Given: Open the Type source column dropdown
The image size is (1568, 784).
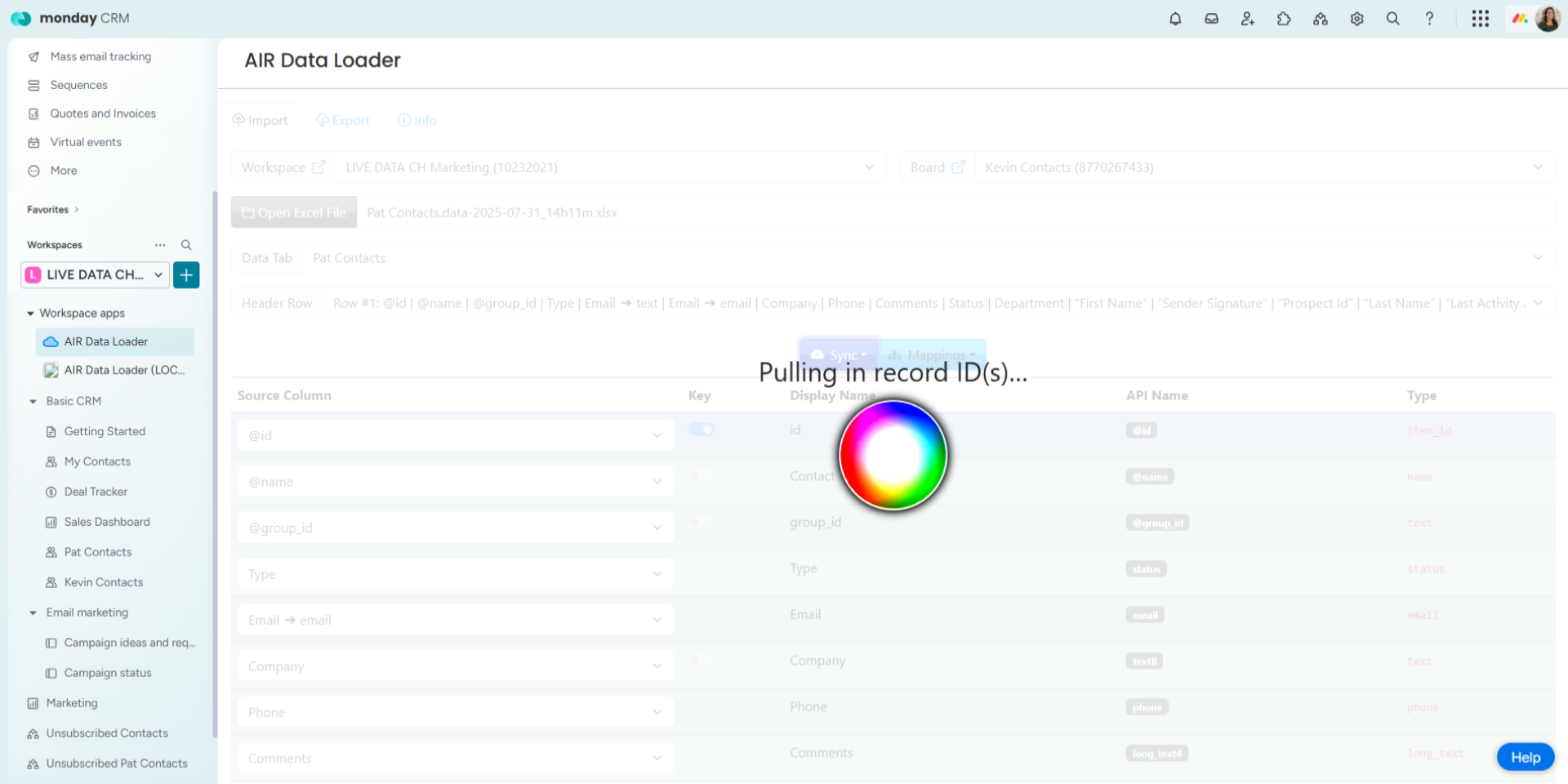Looking at the screenshot, I should (x=456, y=574).
